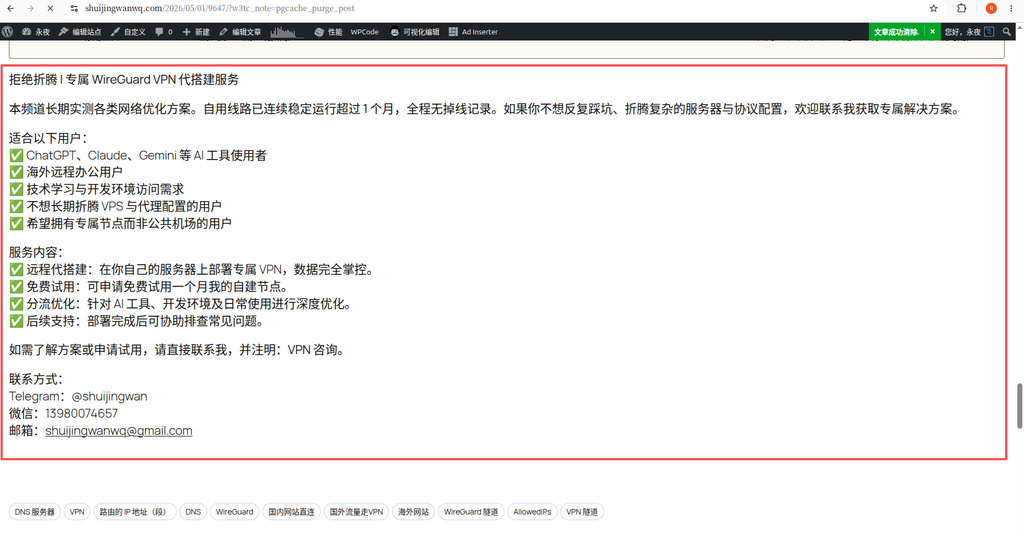The width and height of the screenshot is (1024, 534).
Task: Click the Telegram @shuijingwan text
Action: 78,396
